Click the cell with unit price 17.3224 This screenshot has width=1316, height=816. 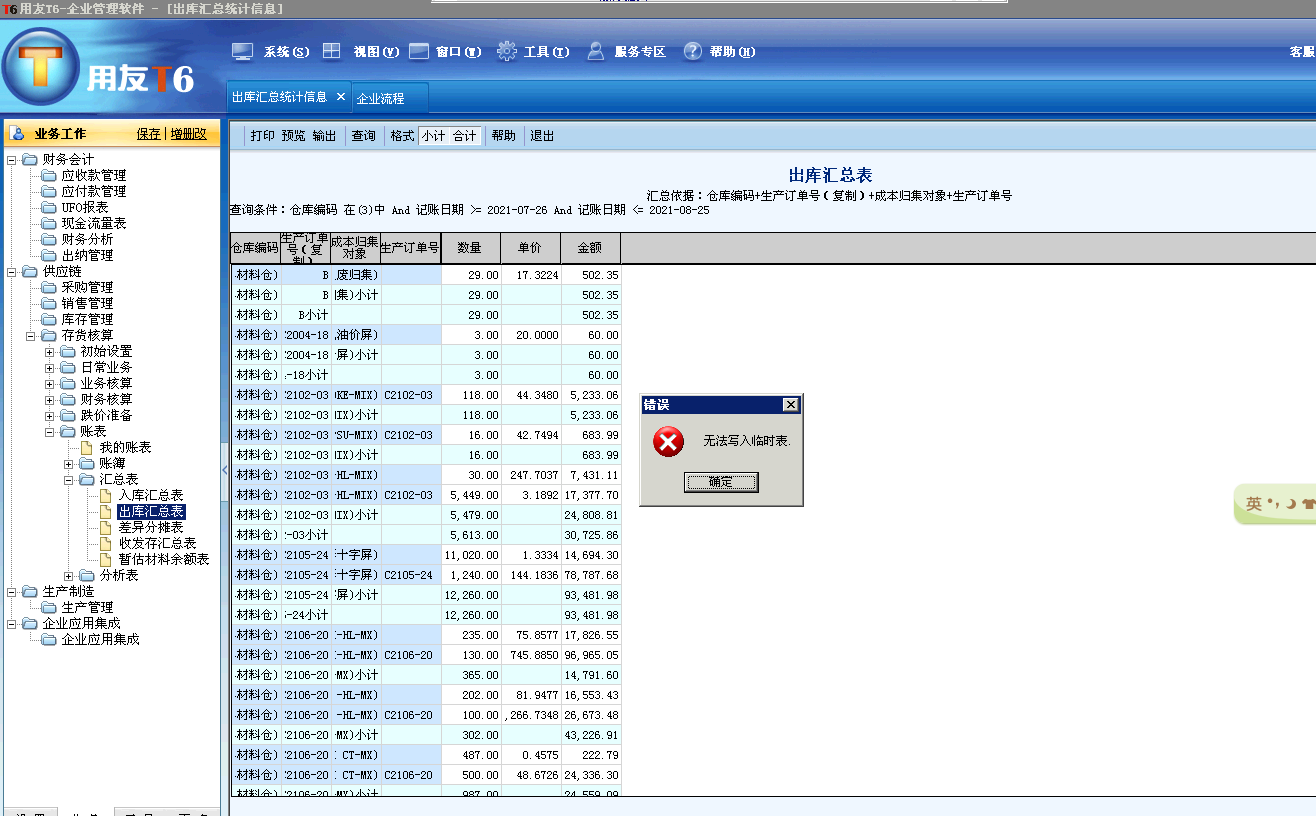coord(531,275)
